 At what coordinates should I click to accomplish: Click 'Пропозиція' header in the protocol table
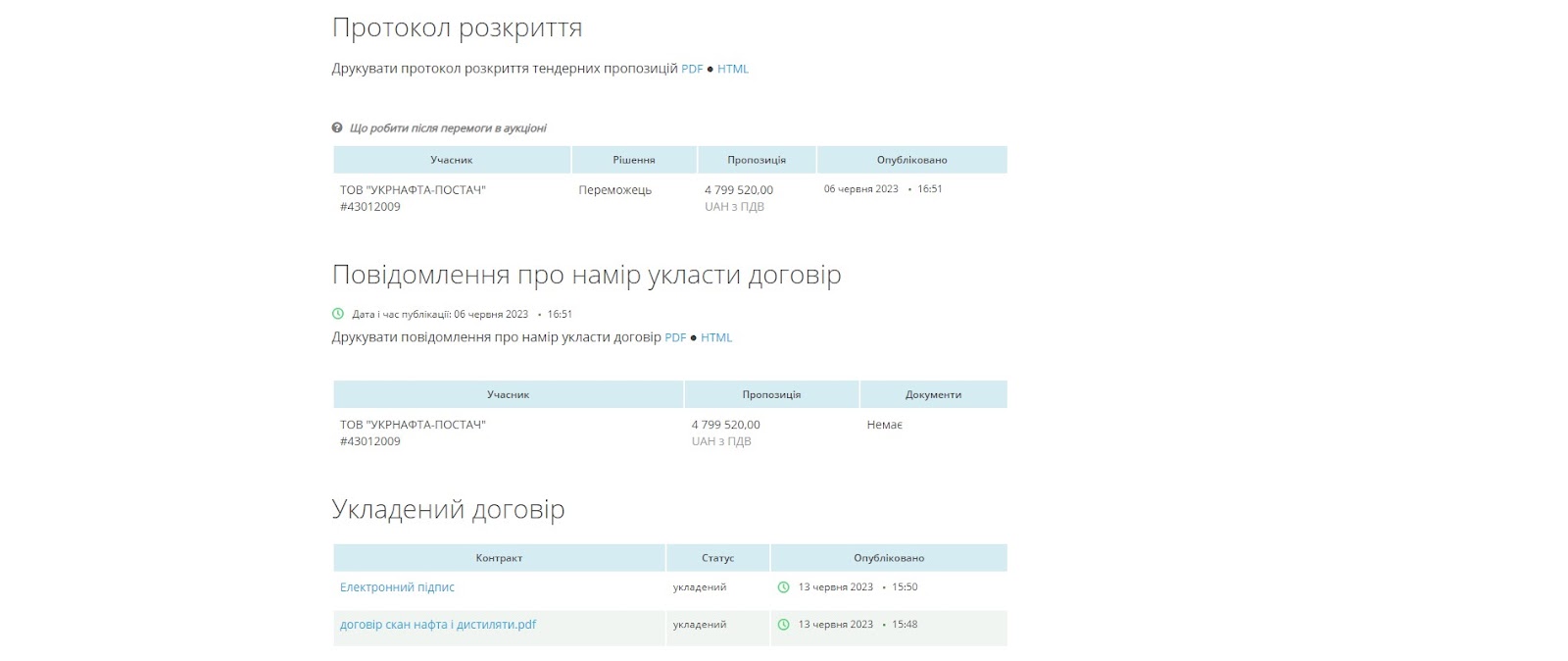757,160
